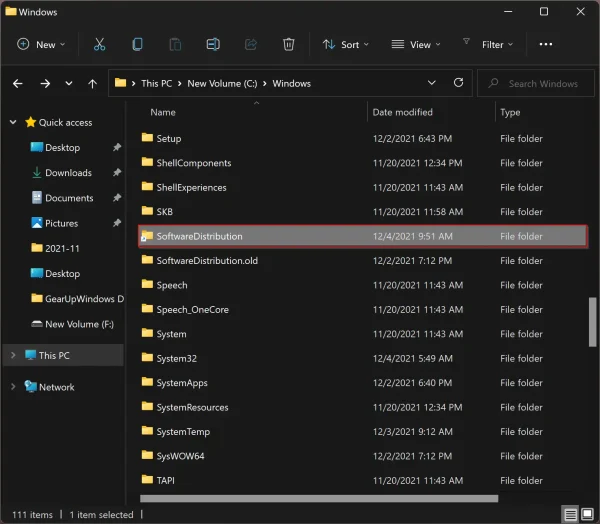Click the Setup folder icon
The image size is (600, 524).
coord(147,137)
